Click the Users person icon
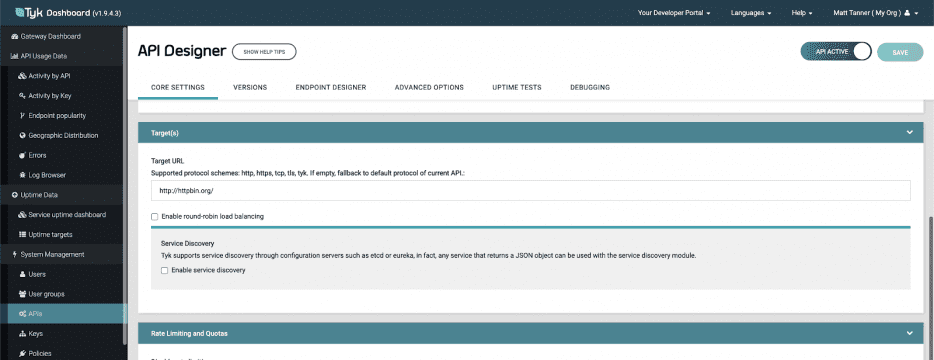 [x=22, y=274]
